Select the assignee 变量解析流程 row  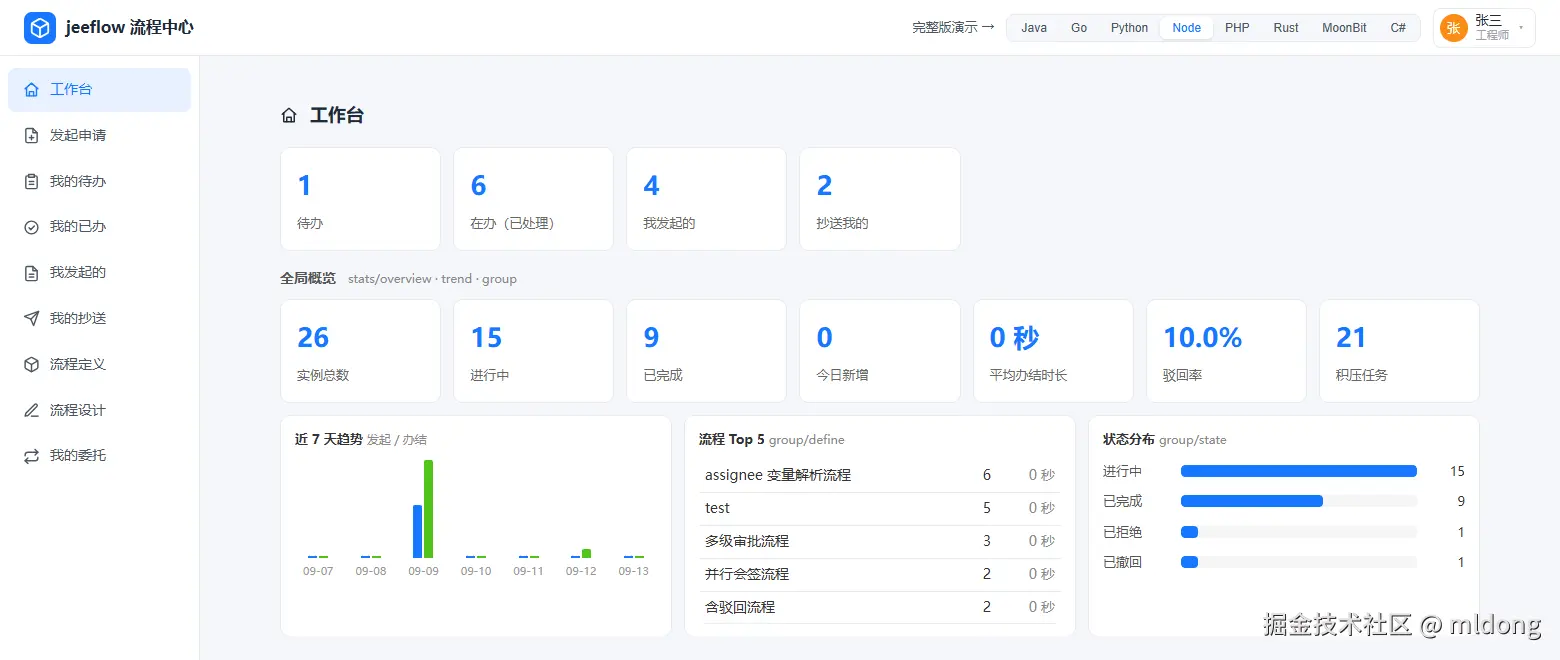pos(880,475)
